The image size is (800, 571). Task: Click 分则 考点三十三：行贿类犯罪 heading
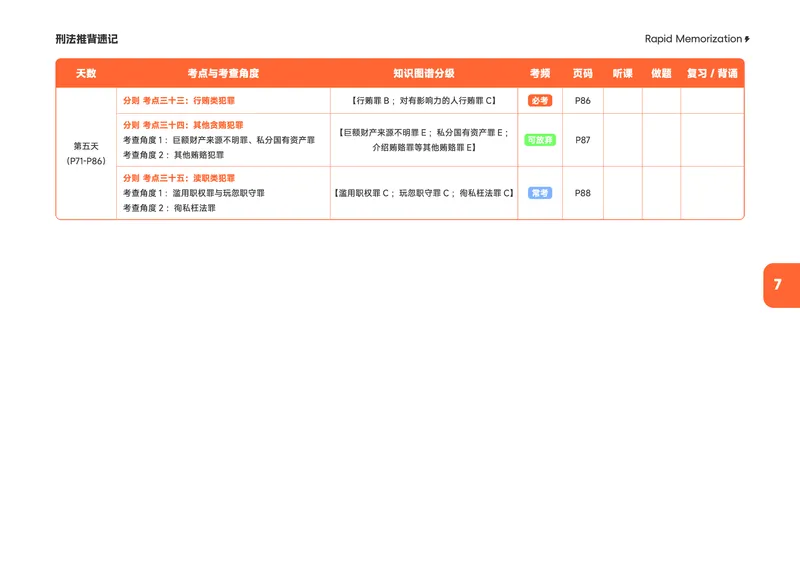pyautogui.click(x=179, y=101)
